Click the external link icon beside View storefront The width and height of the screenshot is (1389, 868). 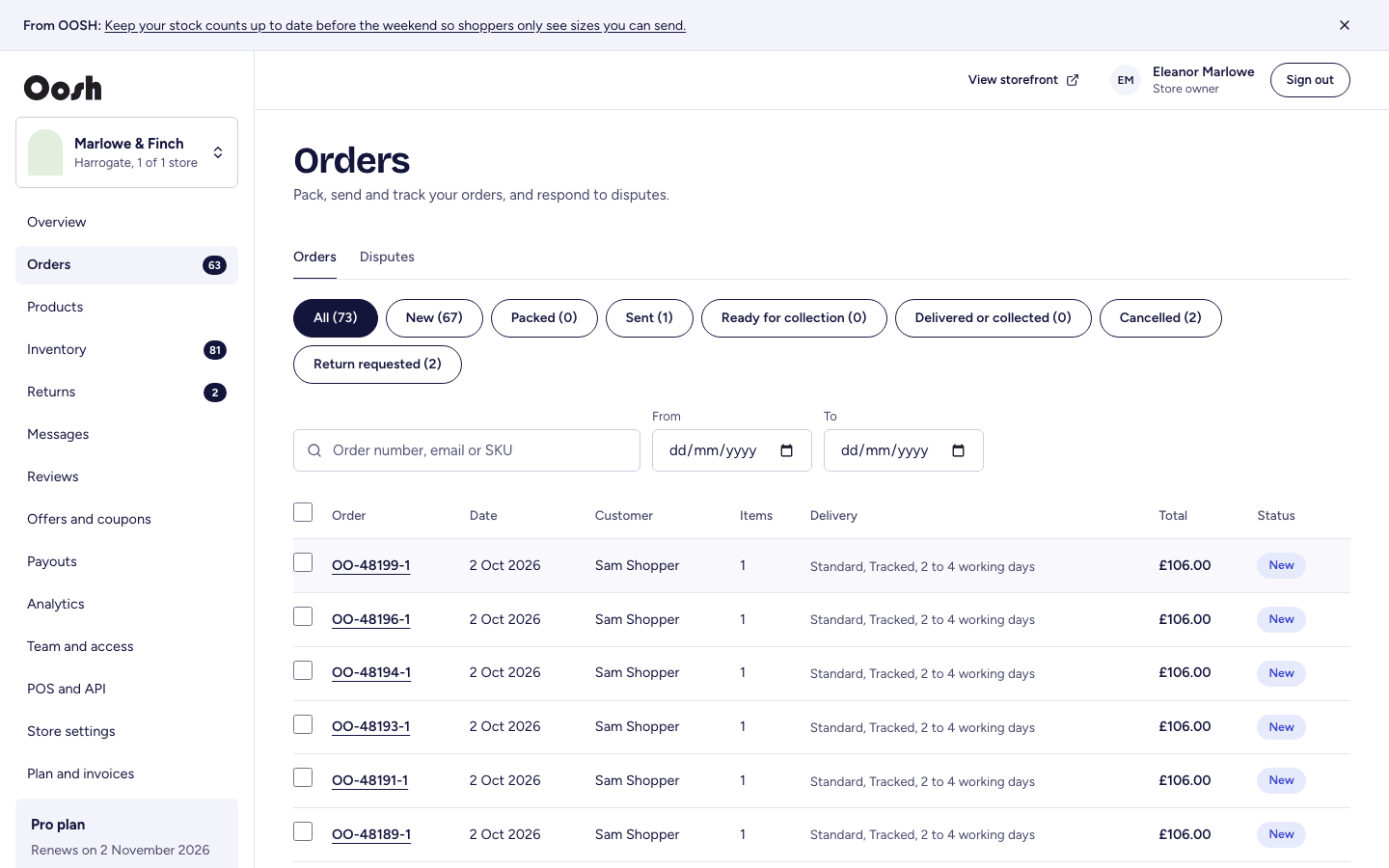pyautogui.click(x=1073, y=80)
